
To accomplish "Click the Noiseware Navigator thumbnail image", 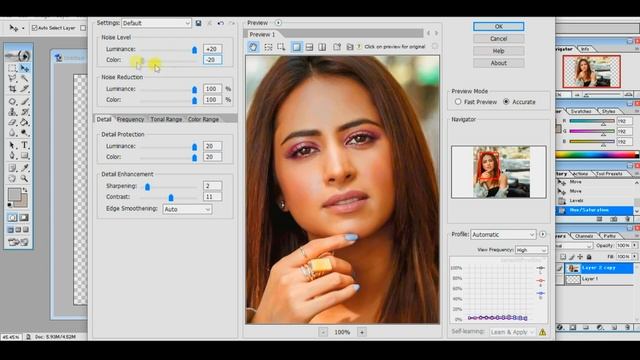I will pyautogui.click(x=498, y=172).
